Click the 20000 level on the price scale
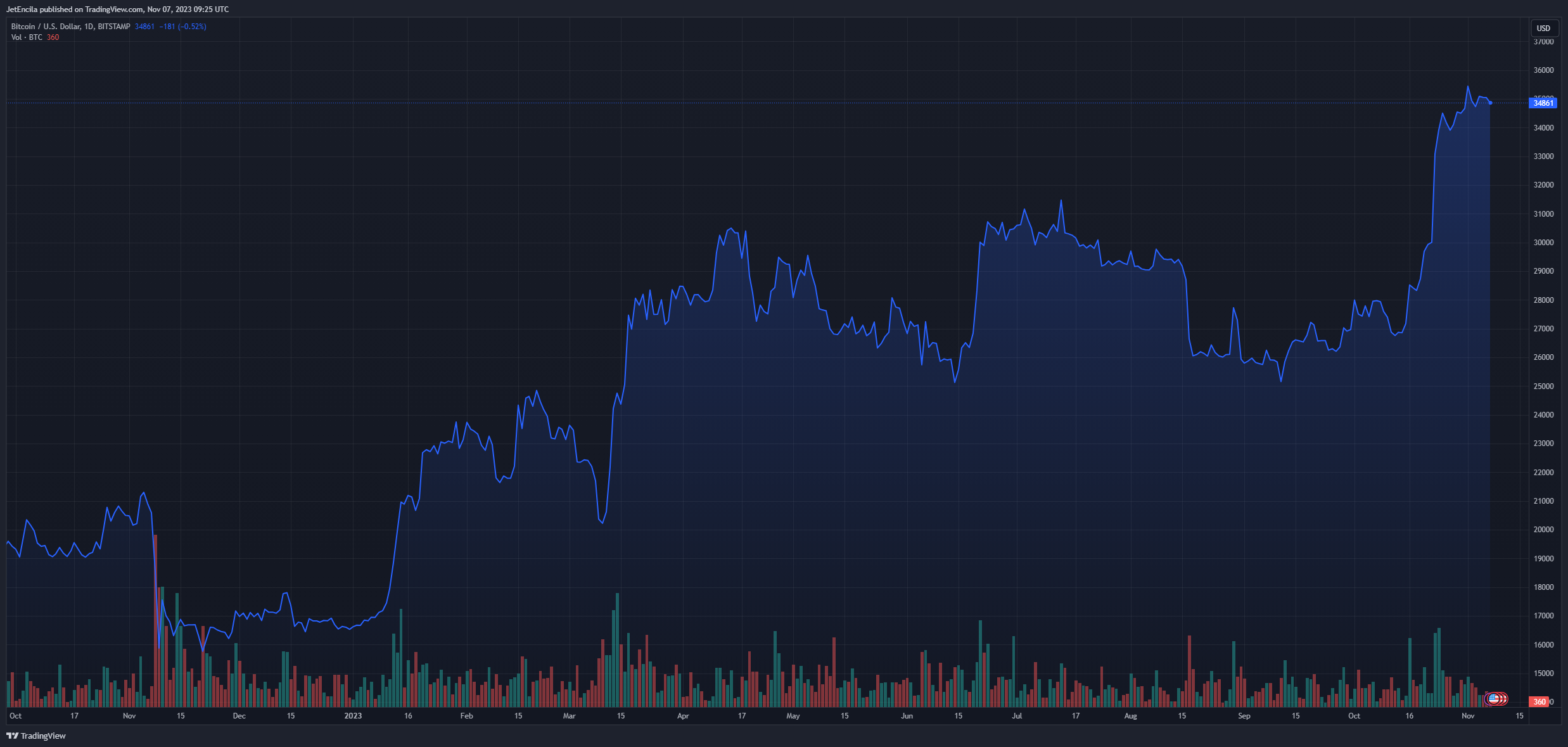This screenshot has width=1568, height=747. click(x=1543, y=530)
